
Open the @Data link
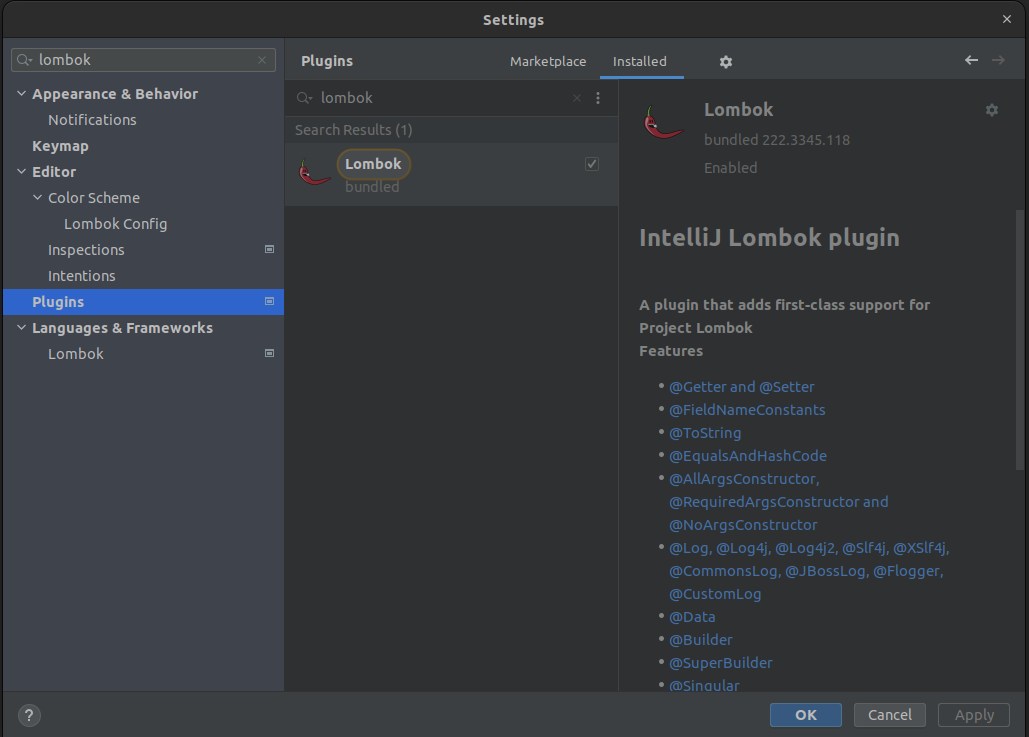(692, 617)
